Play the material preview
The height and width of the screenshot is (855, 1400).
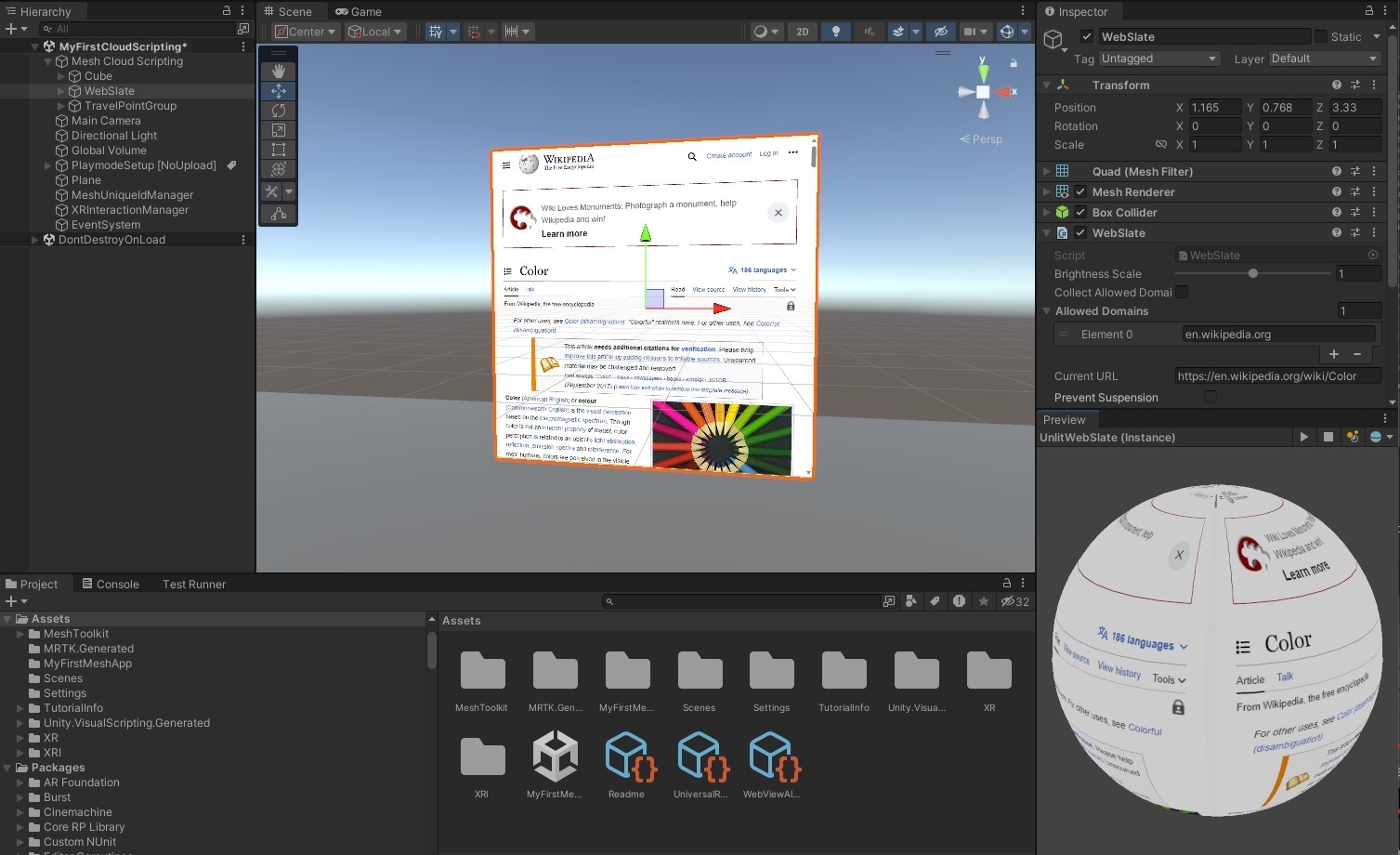point(1304,437)
